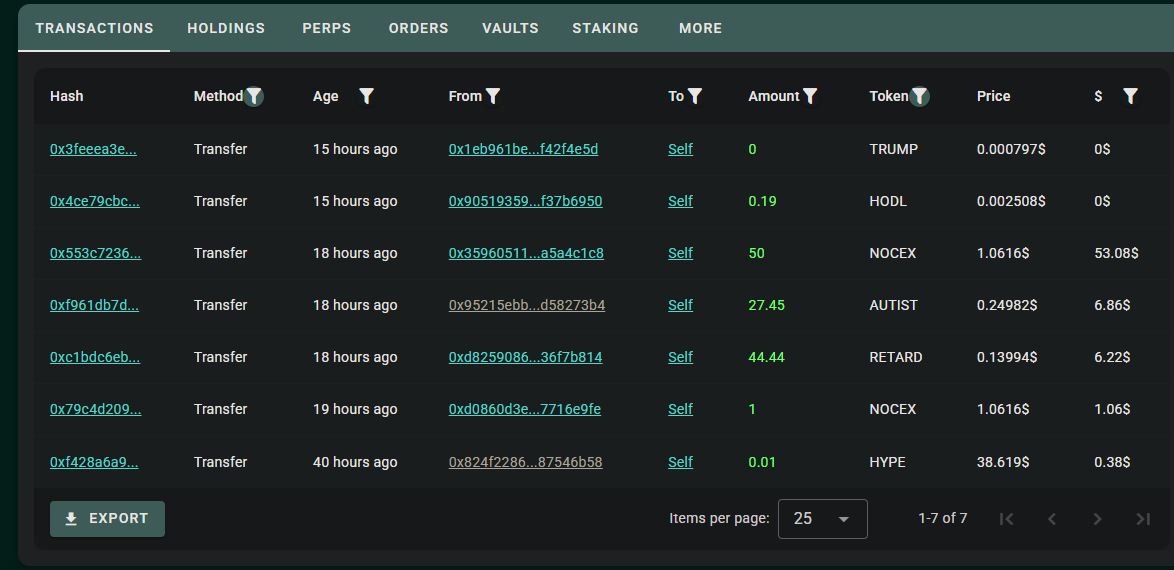Click Self link in TRUMP row
This screenshot has width=1174, height=570.
point(681,149)
